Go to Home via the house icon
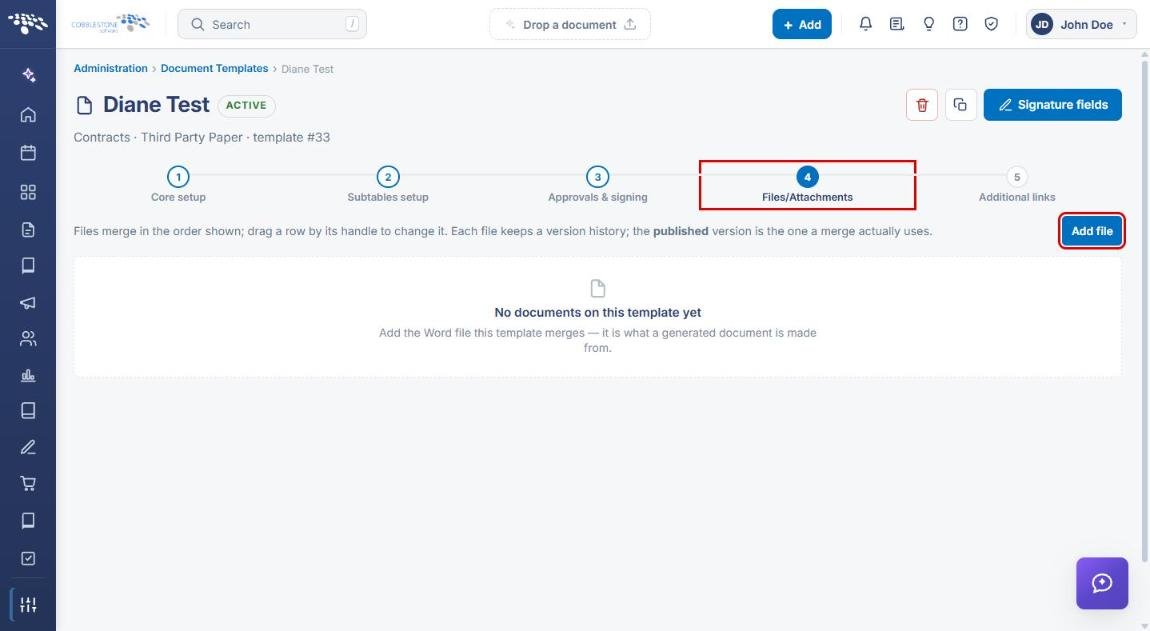 [28, 114]
